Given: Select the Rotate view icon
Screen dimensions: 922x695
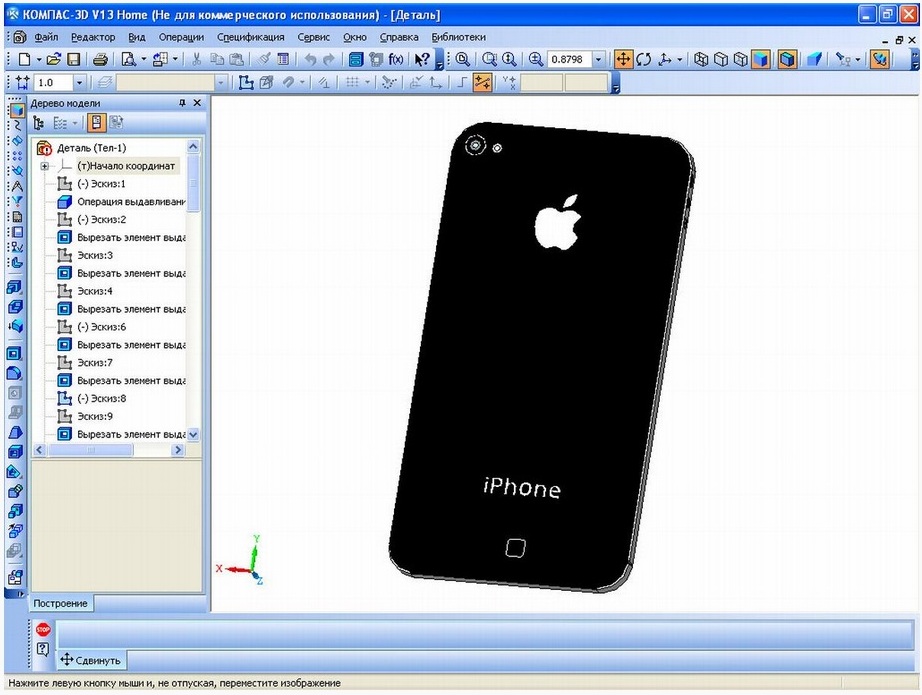Looking at the screenshot, I should coord(644,59).
